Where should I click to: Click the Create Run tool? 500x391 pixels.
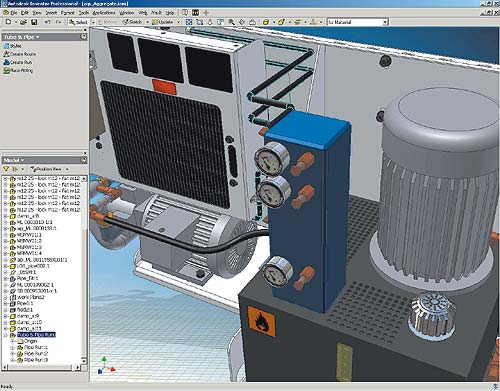pos(18,62)
